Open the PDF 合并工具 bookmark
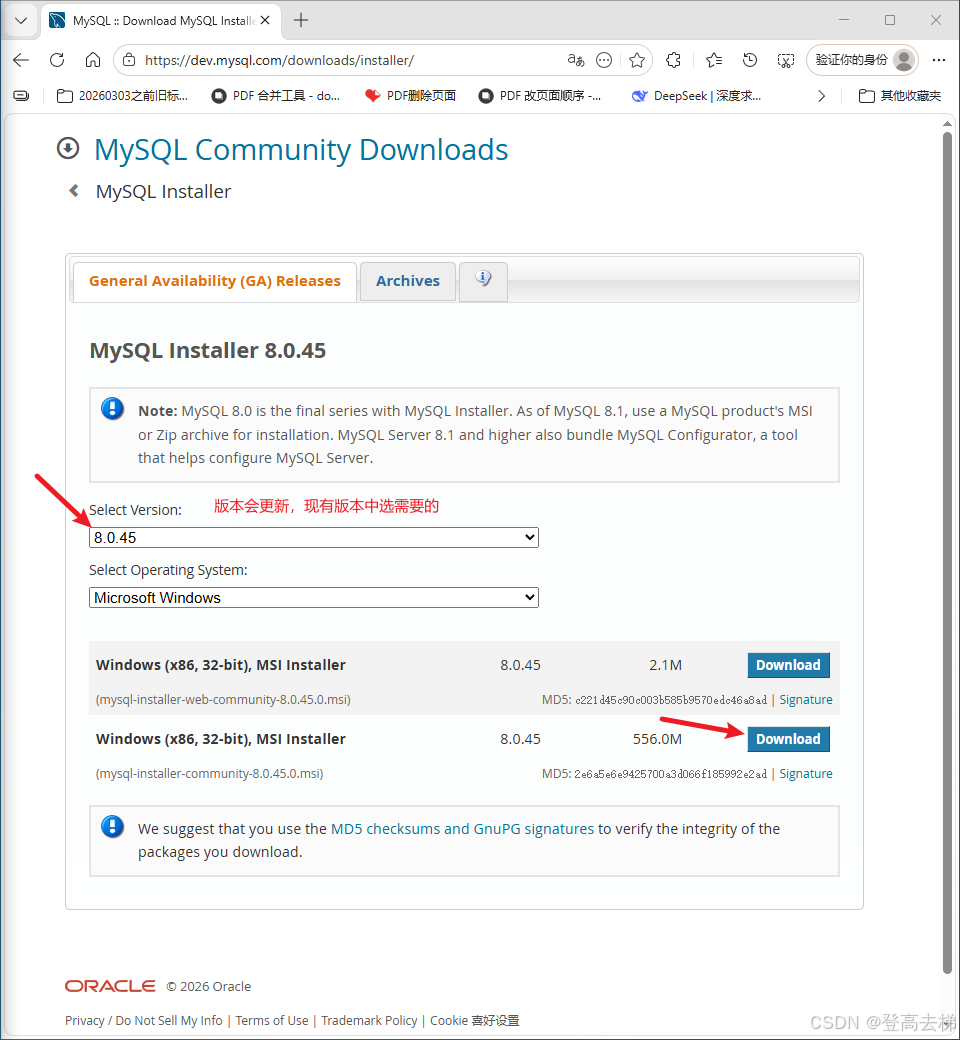Screen dimensions: 960x1040 [x=275, y=96]
